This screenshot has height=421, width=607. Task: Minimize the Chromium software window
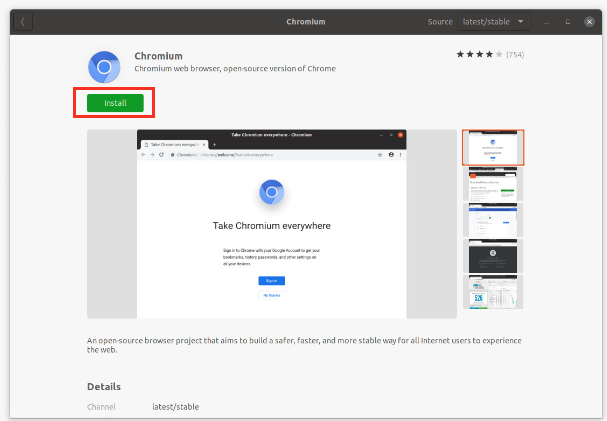(546, 22)
